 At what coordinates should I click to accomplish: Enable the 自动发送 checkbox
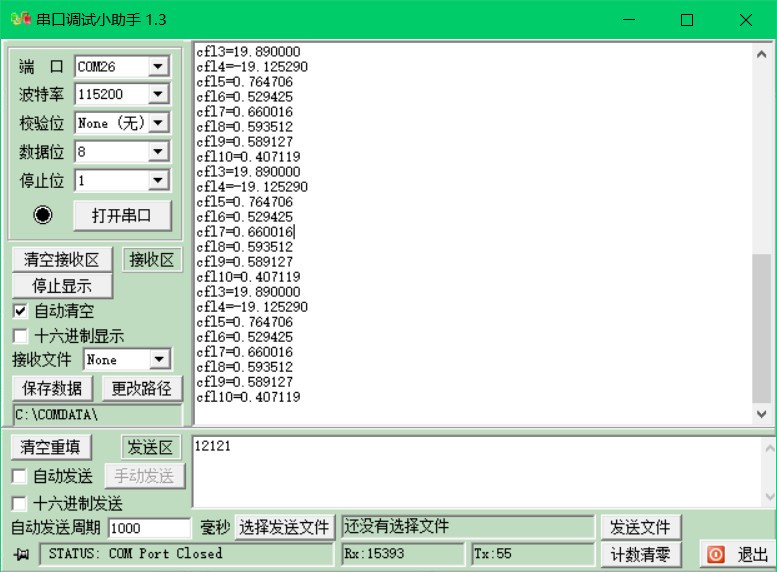click(19, 476)
